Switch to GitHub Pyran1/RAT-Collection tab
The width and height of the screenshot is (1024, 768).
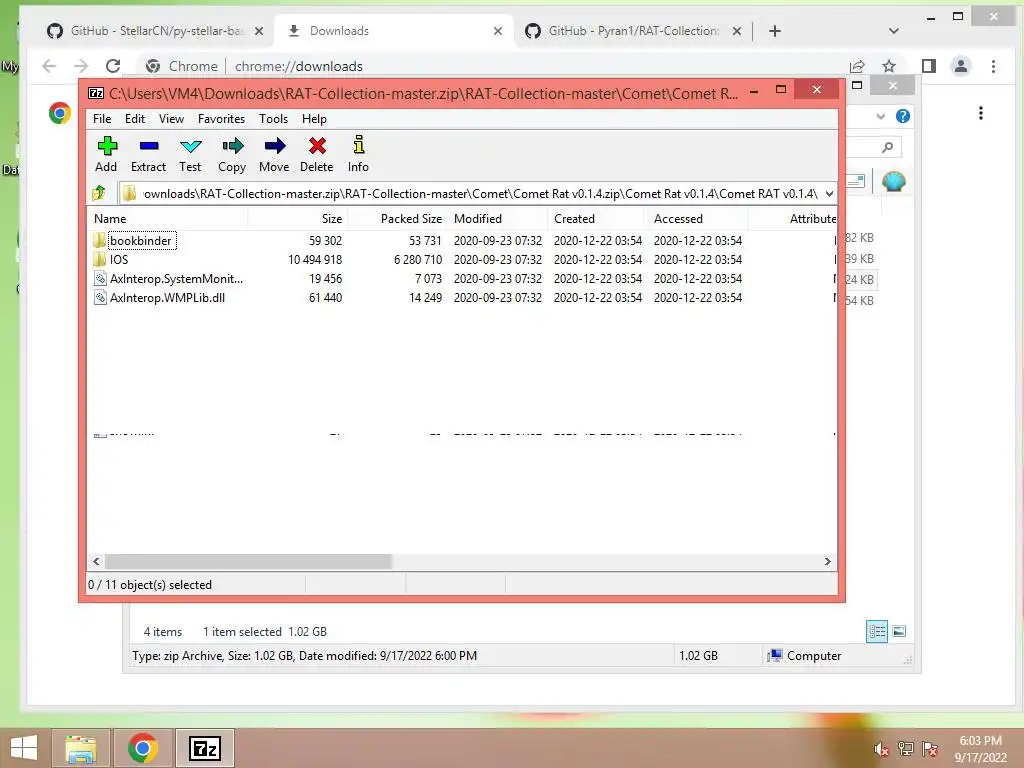pos(632,31)
